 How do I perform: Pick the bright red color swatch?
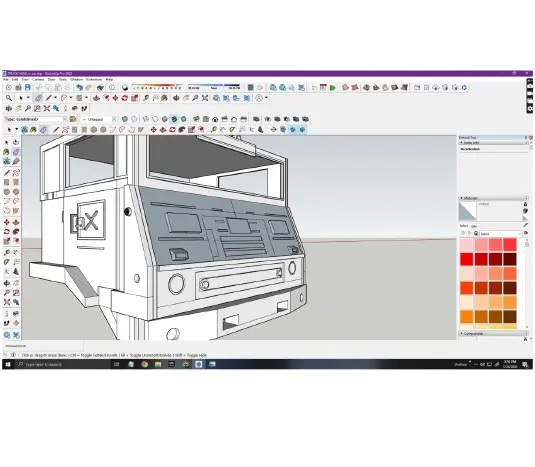(x=466, y=259)
